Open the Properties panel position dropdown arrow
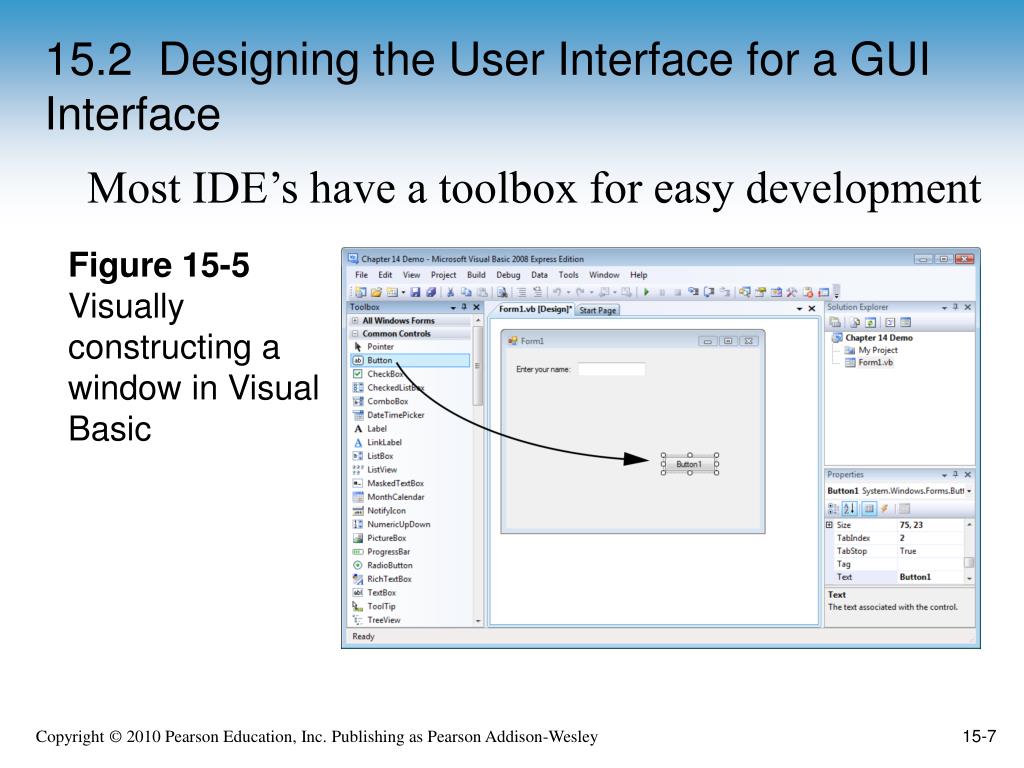Viewport: 1024px width, 768px height. 944,475
